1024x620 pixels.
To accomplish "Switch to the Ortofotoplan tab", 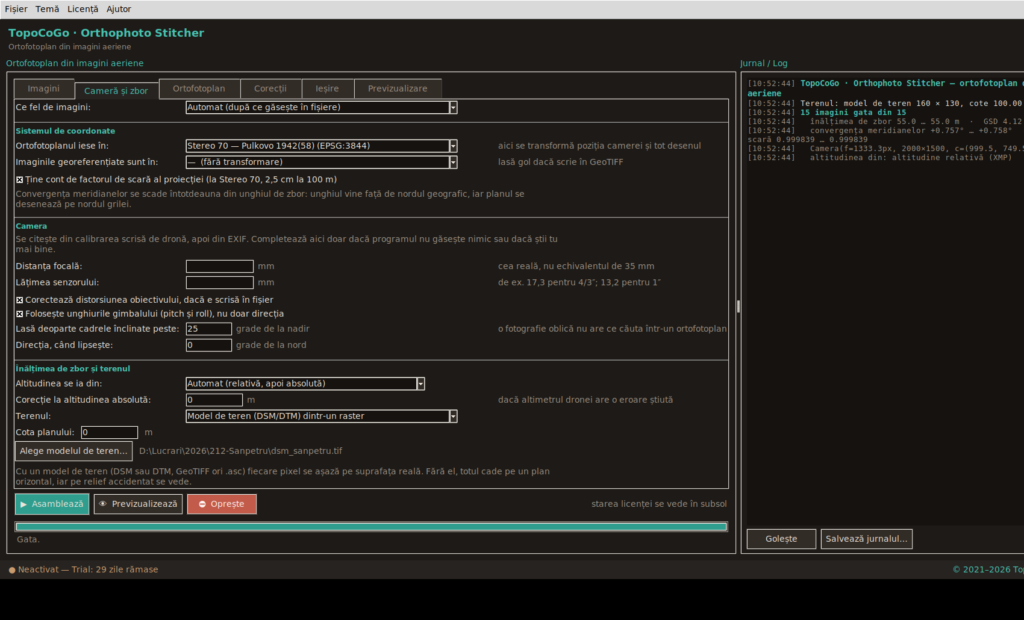I will click(x=199, y=88).
